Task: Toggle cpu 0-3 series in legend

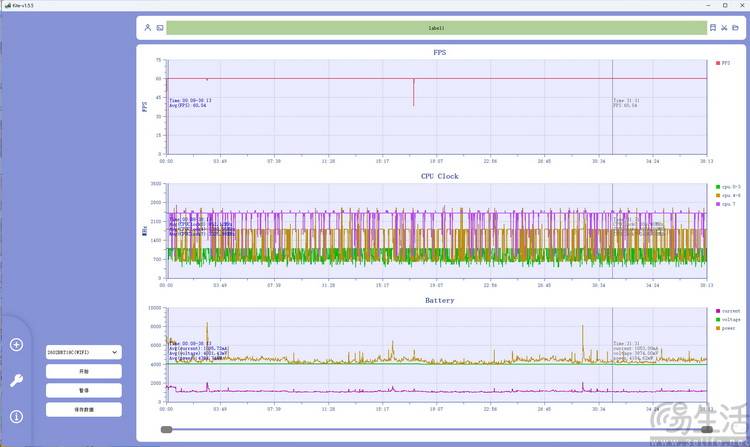Action: (727, 187)
